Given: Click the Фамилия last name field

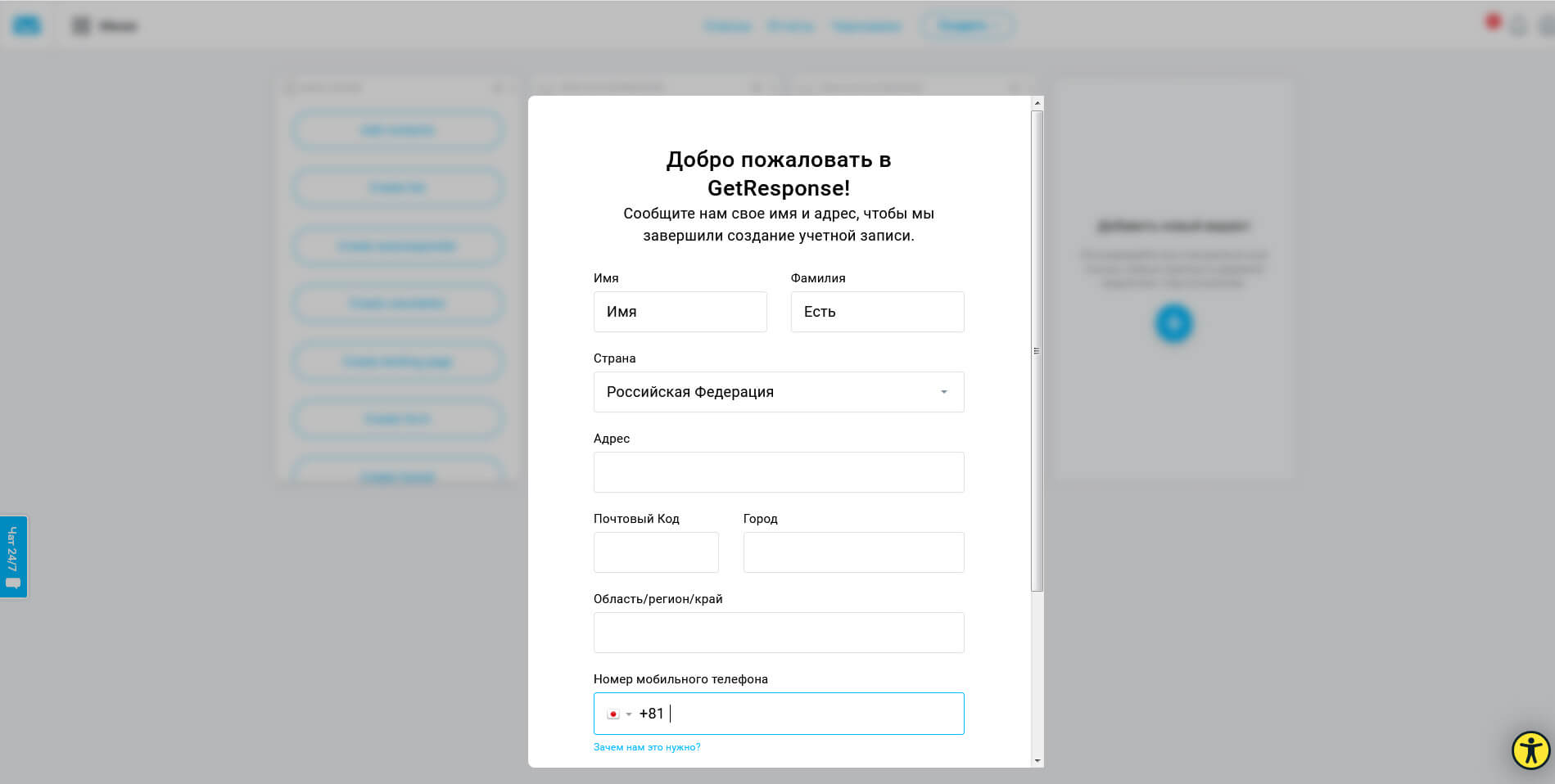Looking at the screenshot, I should (x=877, y=312).
